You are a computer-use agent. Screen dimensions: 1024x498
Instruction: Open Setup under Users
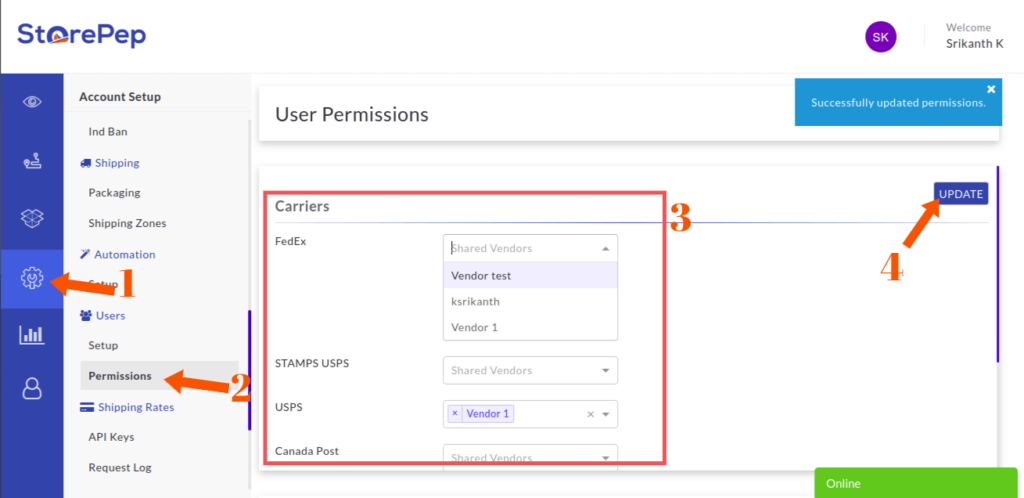[x=103, y=345]
